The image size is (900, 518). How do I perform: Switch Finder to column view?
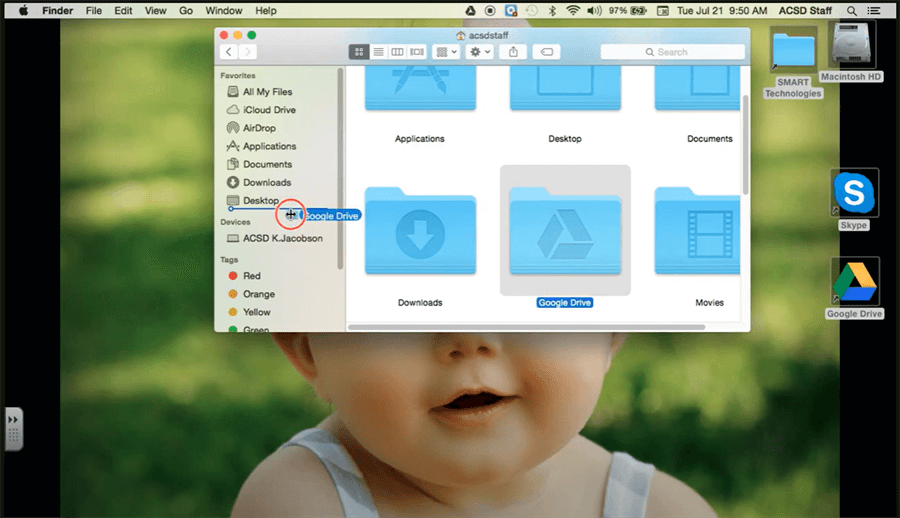pyautogui.click(x=397, y=51)
